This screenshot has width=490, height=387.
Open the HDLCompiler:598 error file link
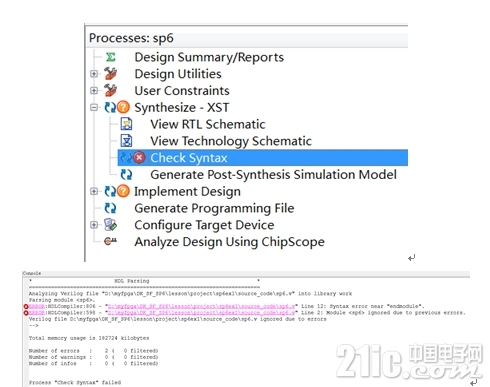coord(202,313)
